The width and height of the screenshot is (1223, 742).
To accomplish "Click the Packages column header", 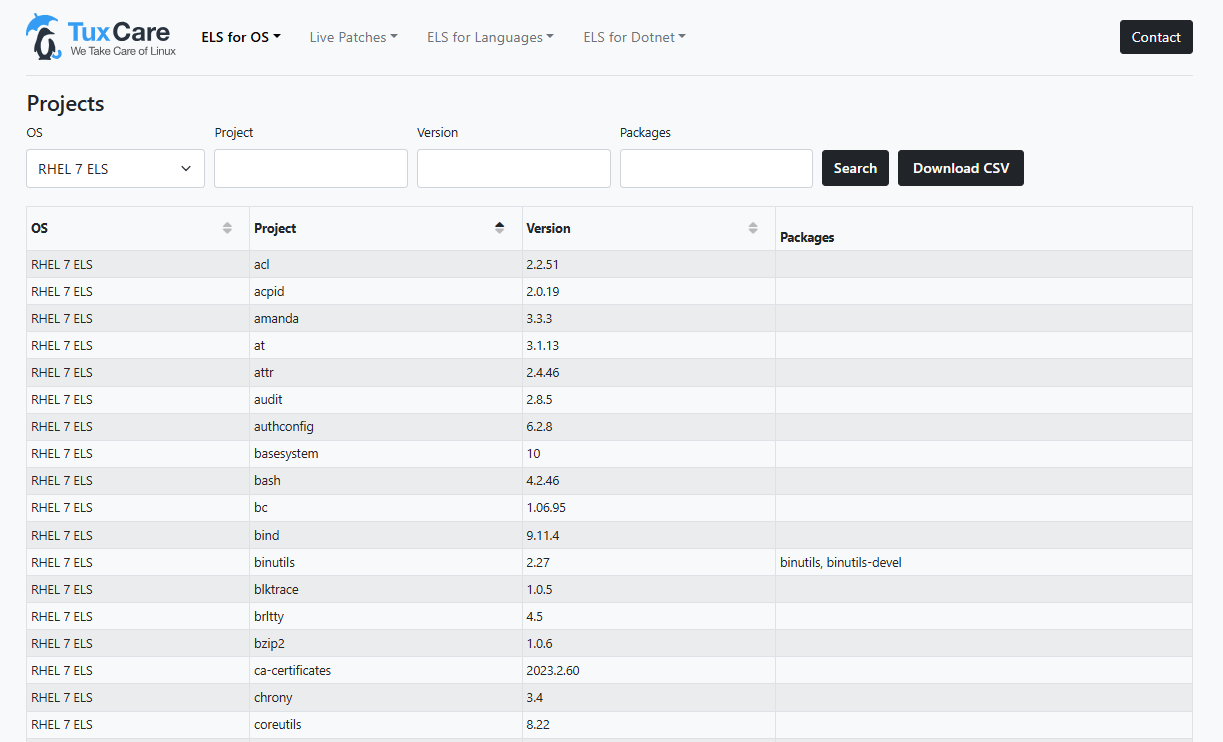I will (x=807, y=237).
